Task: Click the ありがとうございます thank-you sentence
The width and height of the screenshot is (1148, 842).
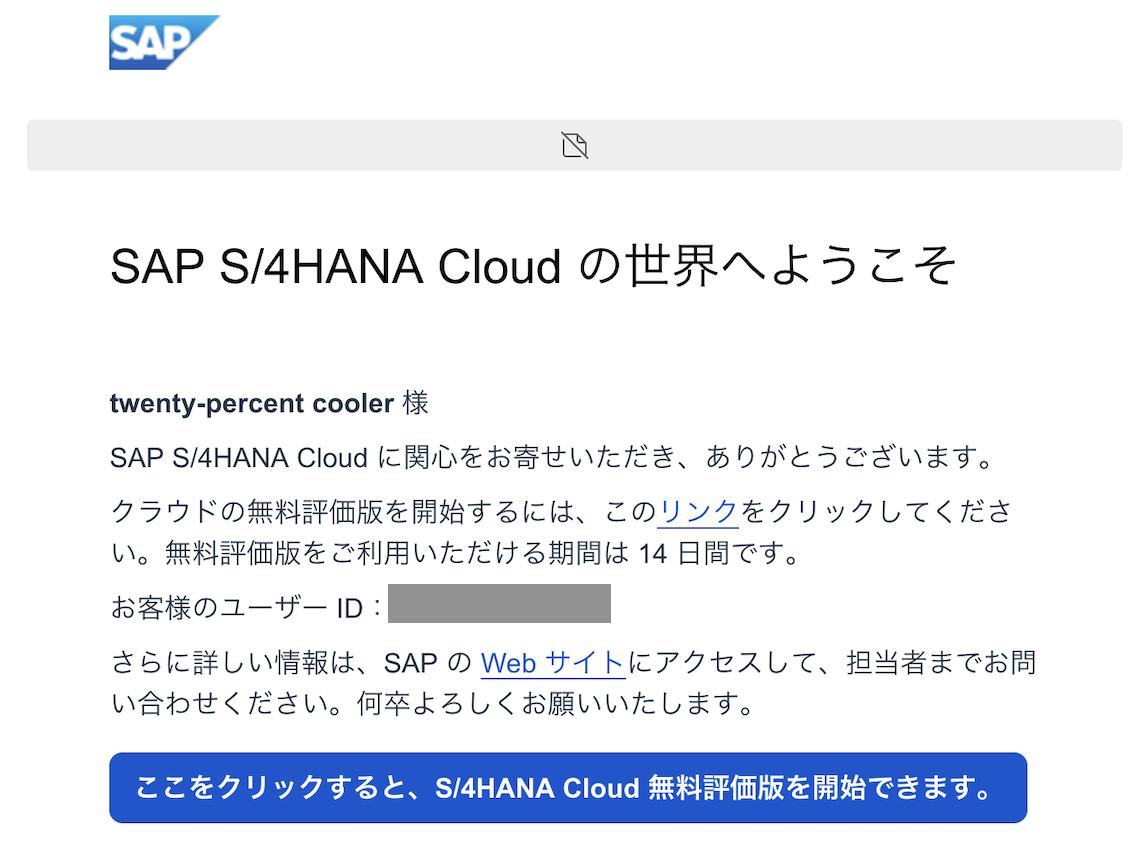Action: [x=849, y=457]
